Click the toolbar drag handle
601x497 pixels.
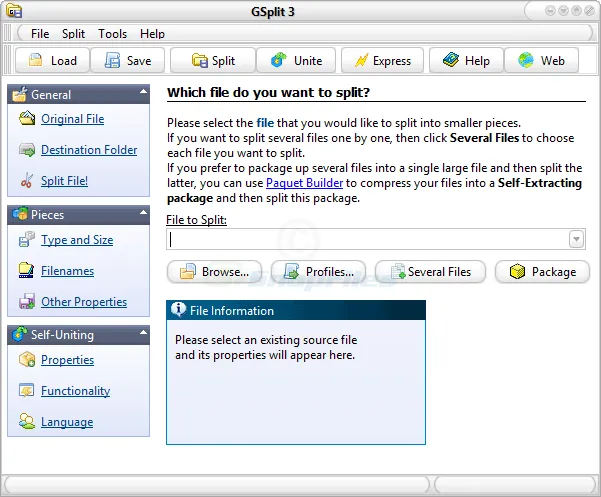[x=7, y=60]
